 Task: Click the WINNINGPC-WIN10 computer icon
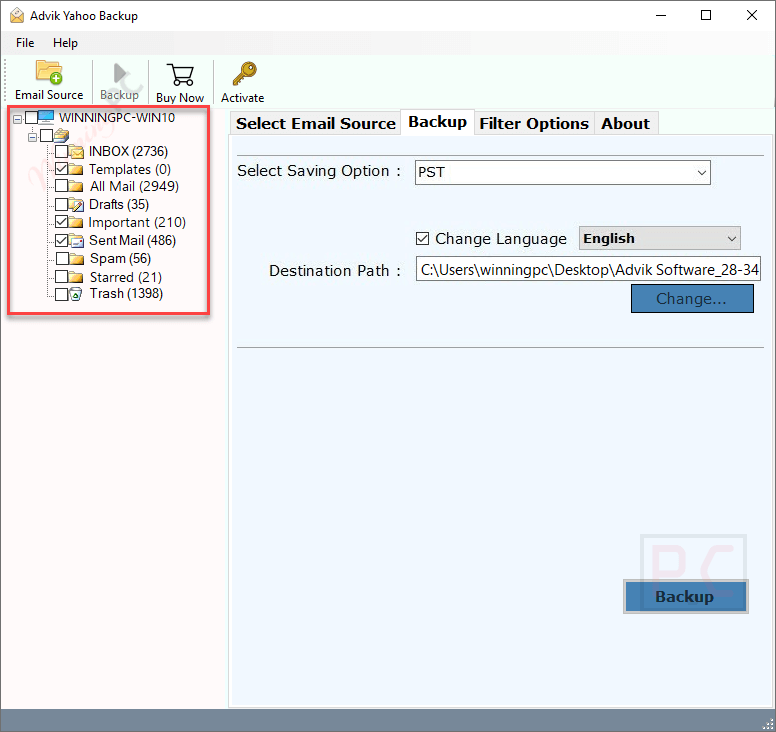tap(46, 117)
